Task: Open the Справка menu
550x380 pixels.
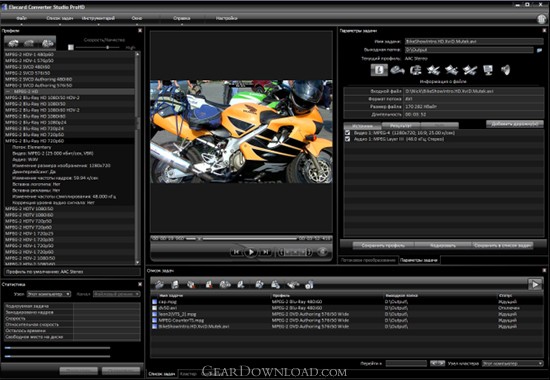Action: click(181, 18)
